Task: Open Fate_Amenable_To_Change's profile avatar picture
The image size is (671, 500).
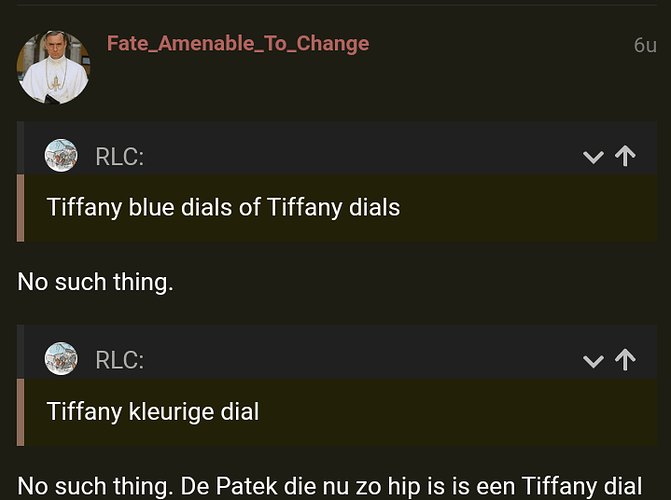Action: click(x=53, y=67)
